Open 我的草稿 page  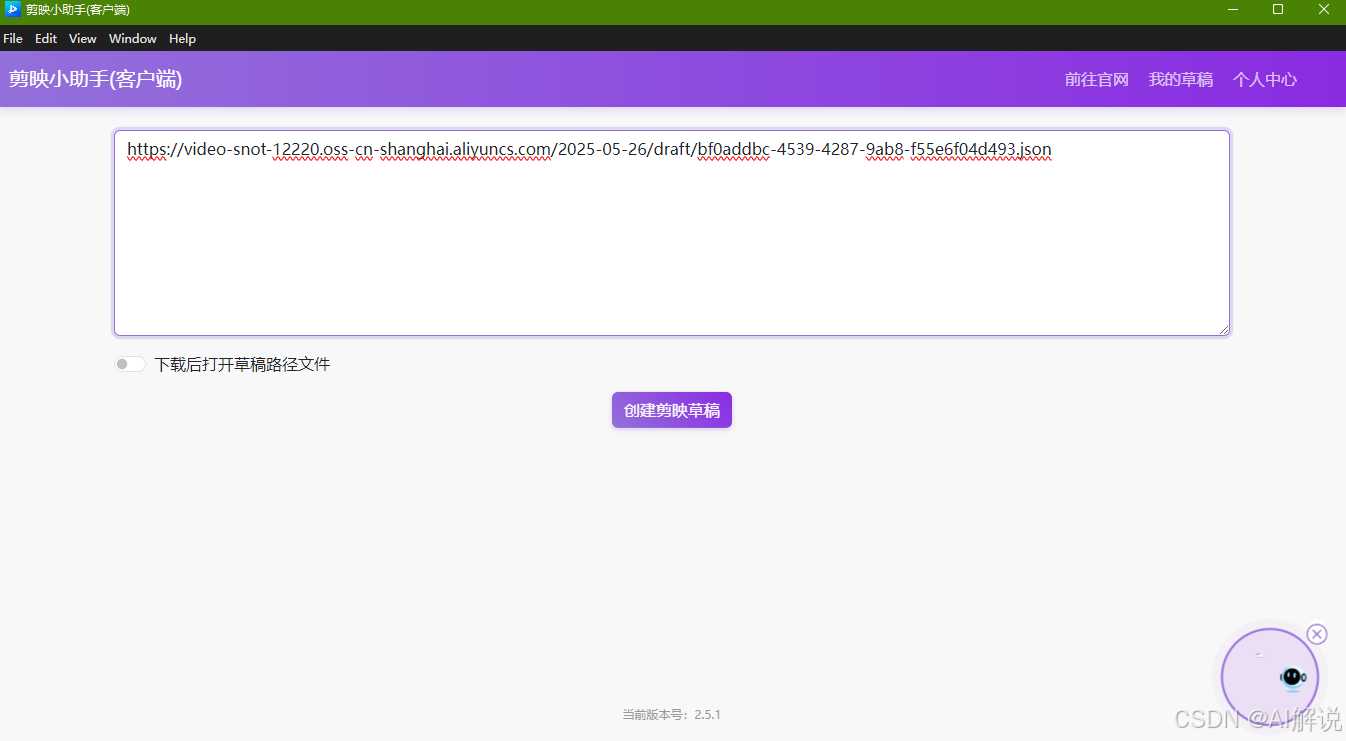coord(1181,80)
